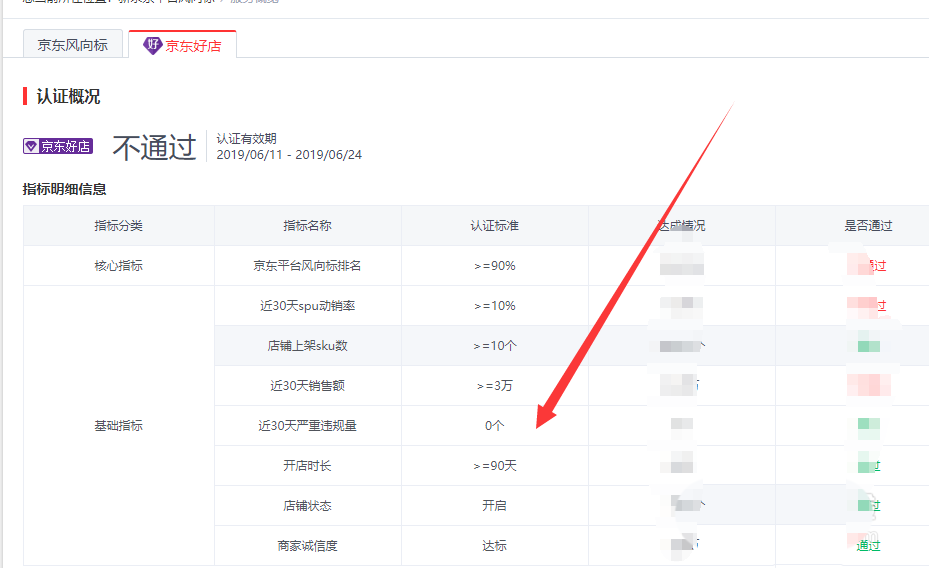Click the 开店时长 row name
929x568 pixels.
click(307, 466)
